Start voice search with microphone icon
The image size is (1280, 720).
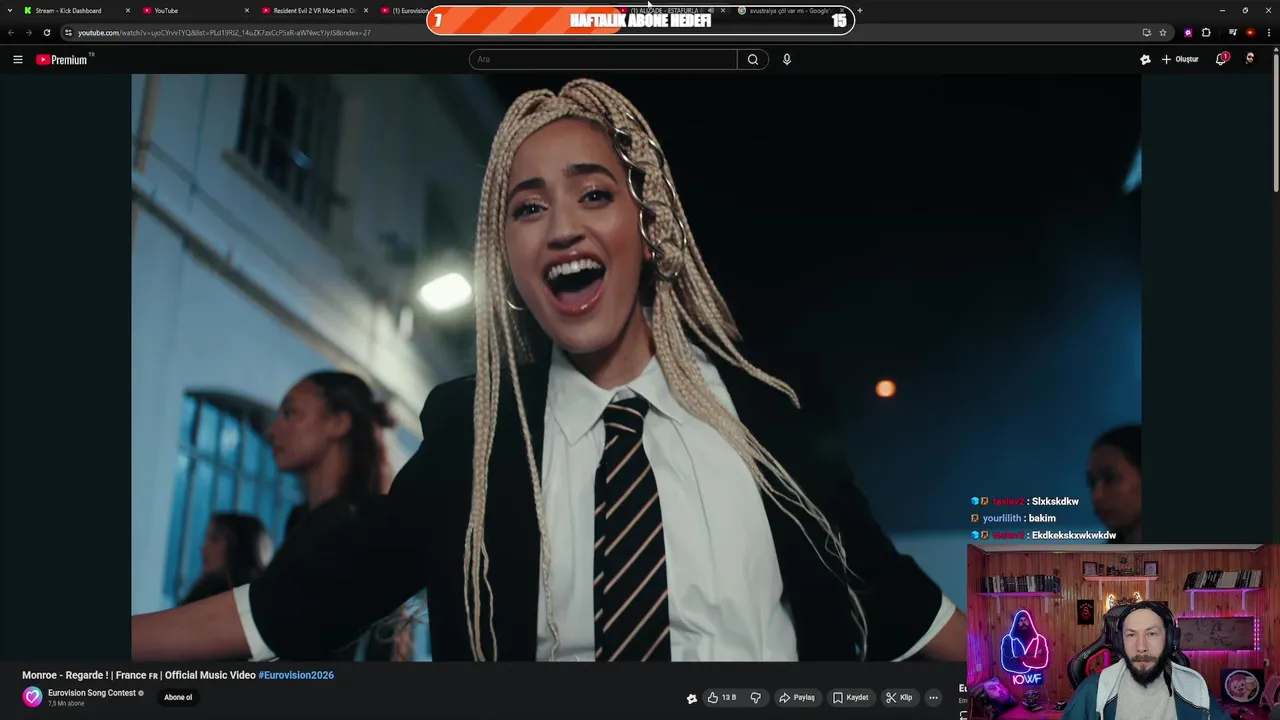tap(787, 59)
